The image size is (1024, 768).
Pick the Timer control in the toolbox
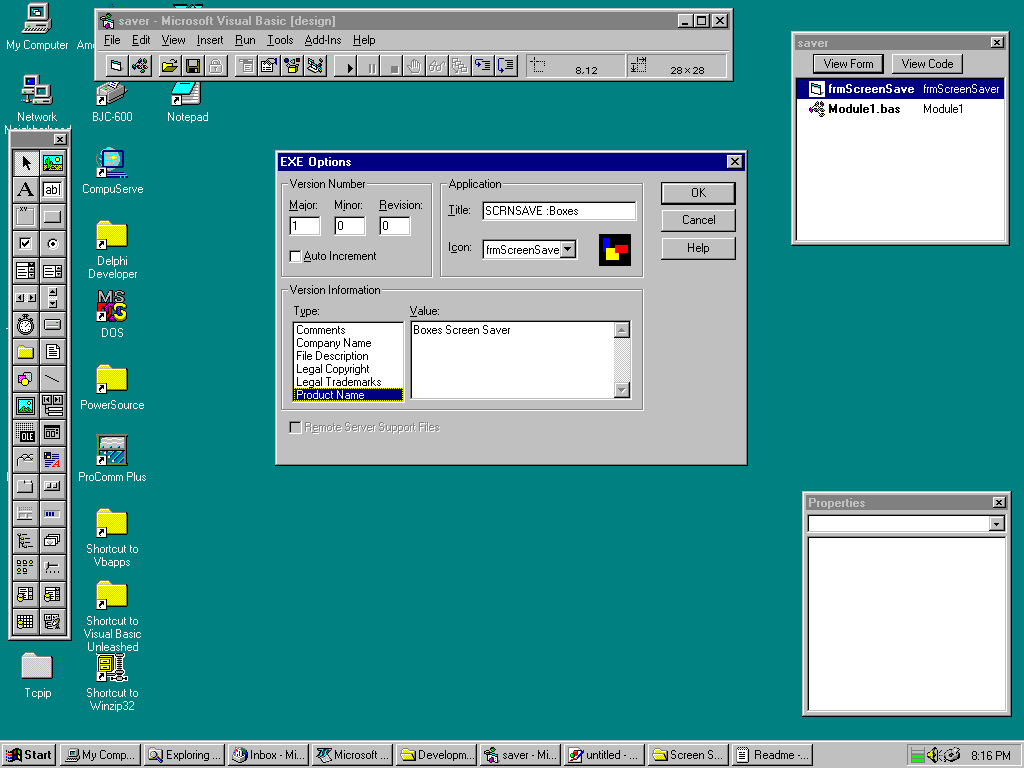point(26,324)
